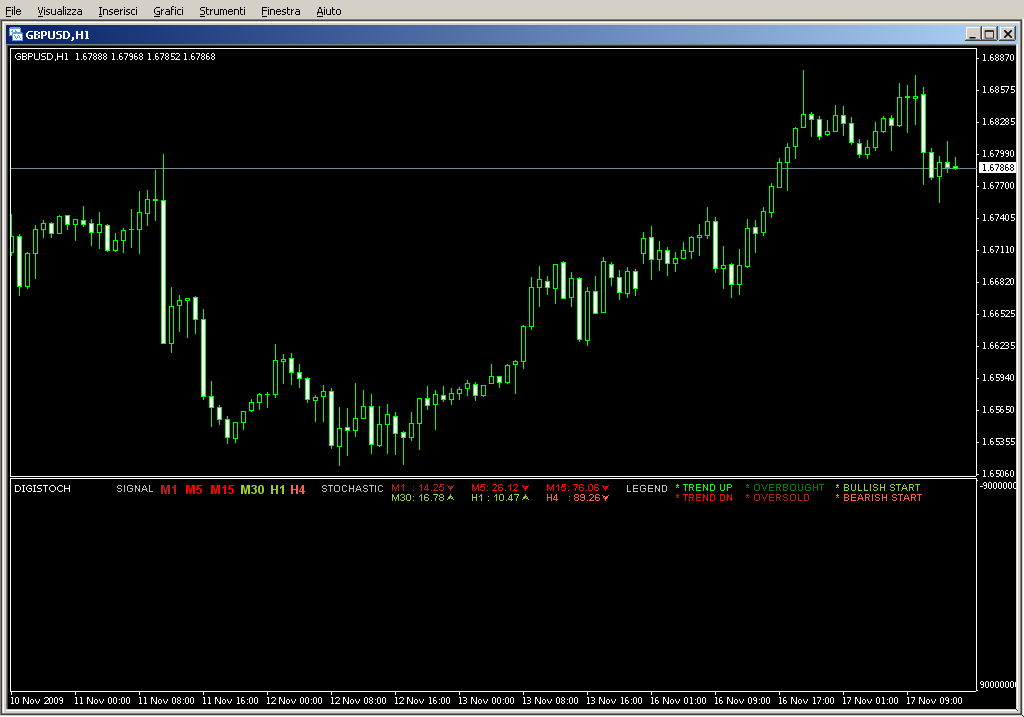
Task: Click the GBPUSD,H1 chart window icon
Action: [16, 35]
